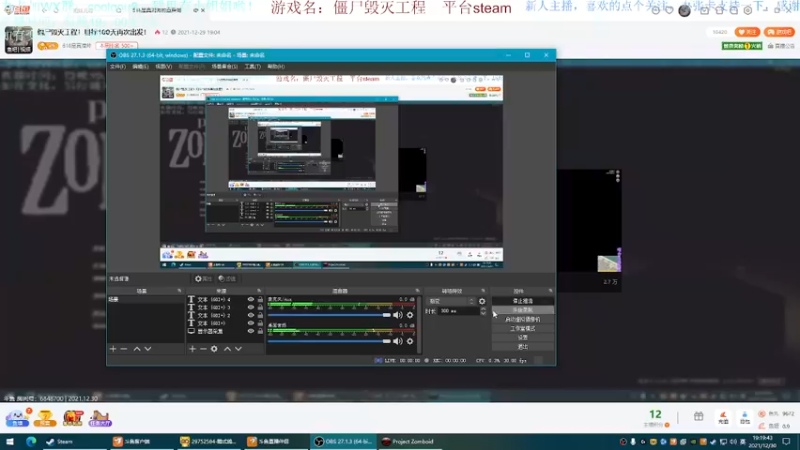
Task: Click 启动虚拟摄像机 virtual camera button
Action: point(522,319)
